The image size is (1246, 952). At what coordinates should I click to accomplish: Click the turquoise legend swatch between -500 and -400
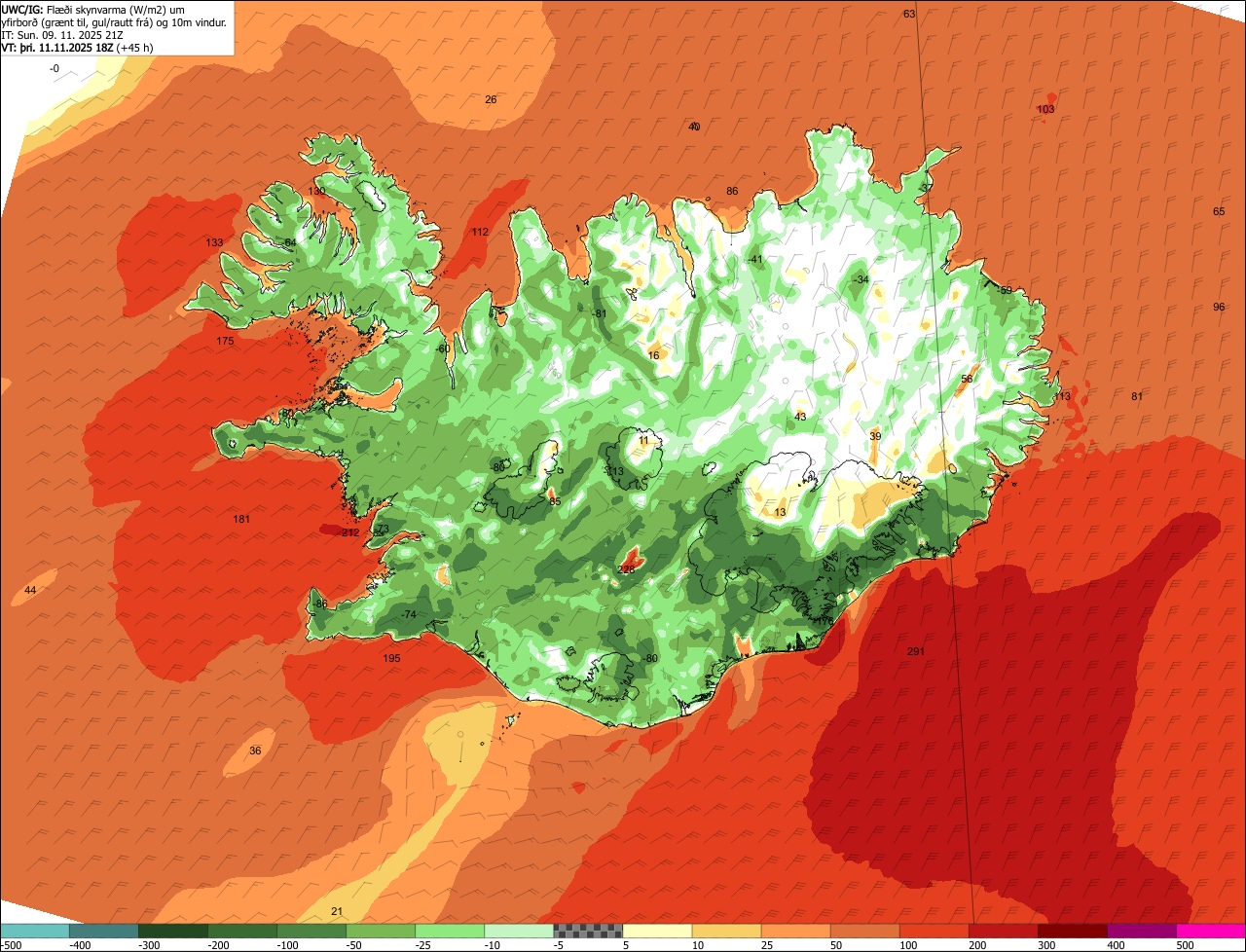pos(34,931)
